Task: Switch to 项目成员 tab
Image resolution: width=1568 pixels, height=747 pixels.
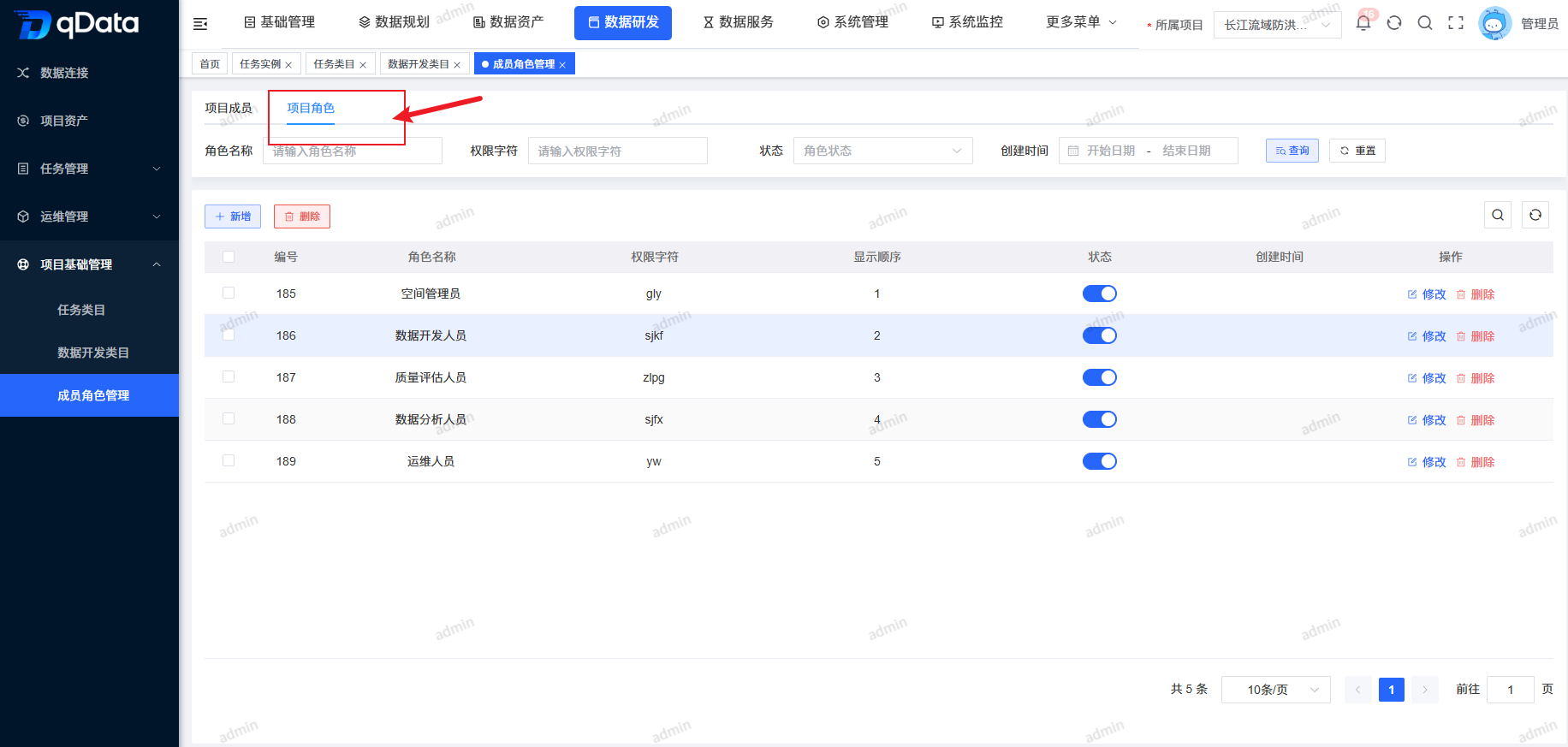Action: [x=229, y=108]
